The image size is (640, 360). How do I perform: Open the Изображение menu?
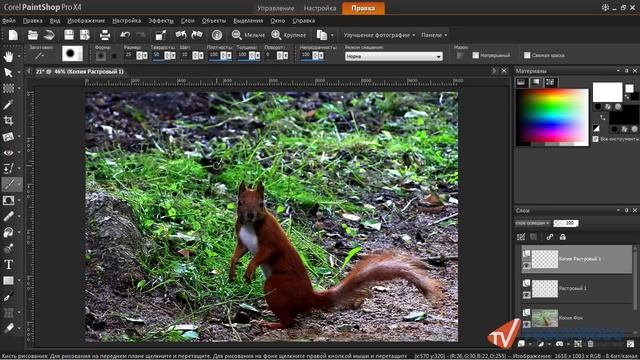coord(86,20)
